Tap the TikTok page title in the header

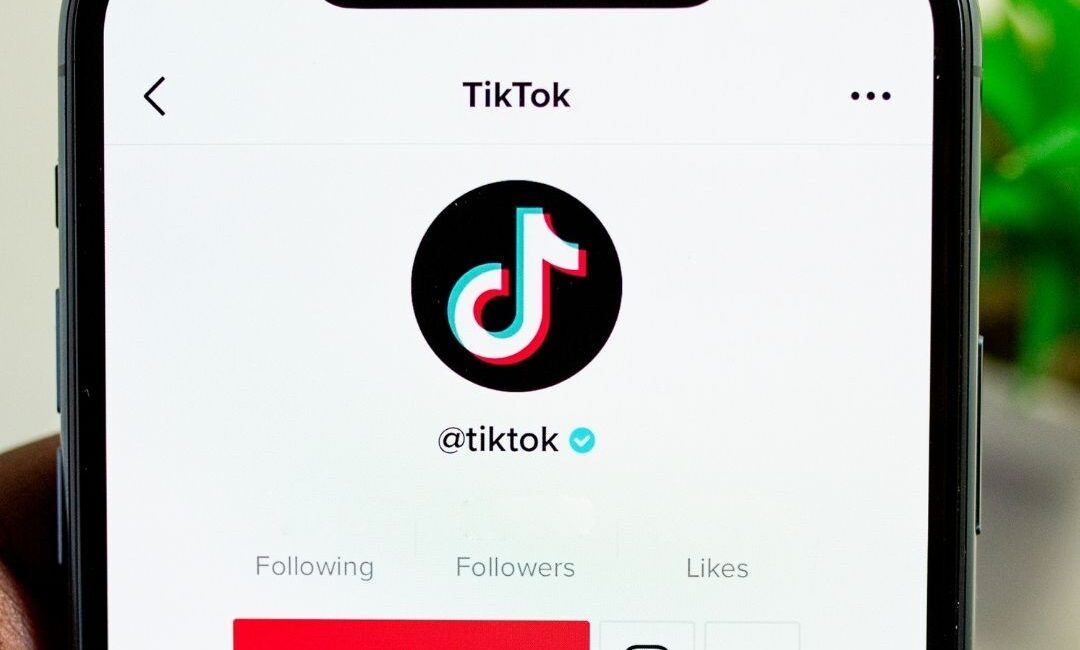coord(517,95)
